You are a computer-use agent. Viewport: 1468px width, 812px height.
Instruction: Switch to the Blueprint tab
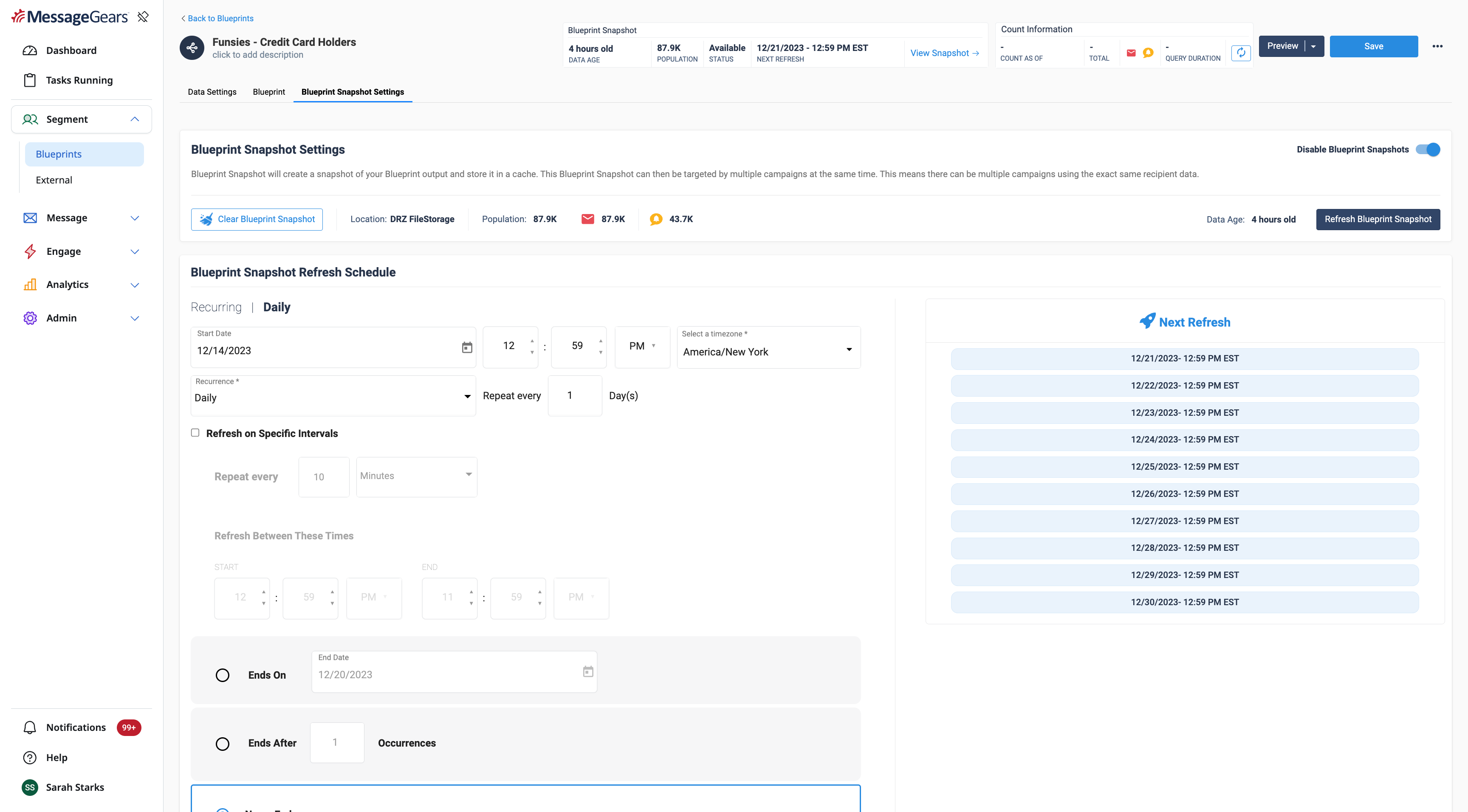coord(269,92)
